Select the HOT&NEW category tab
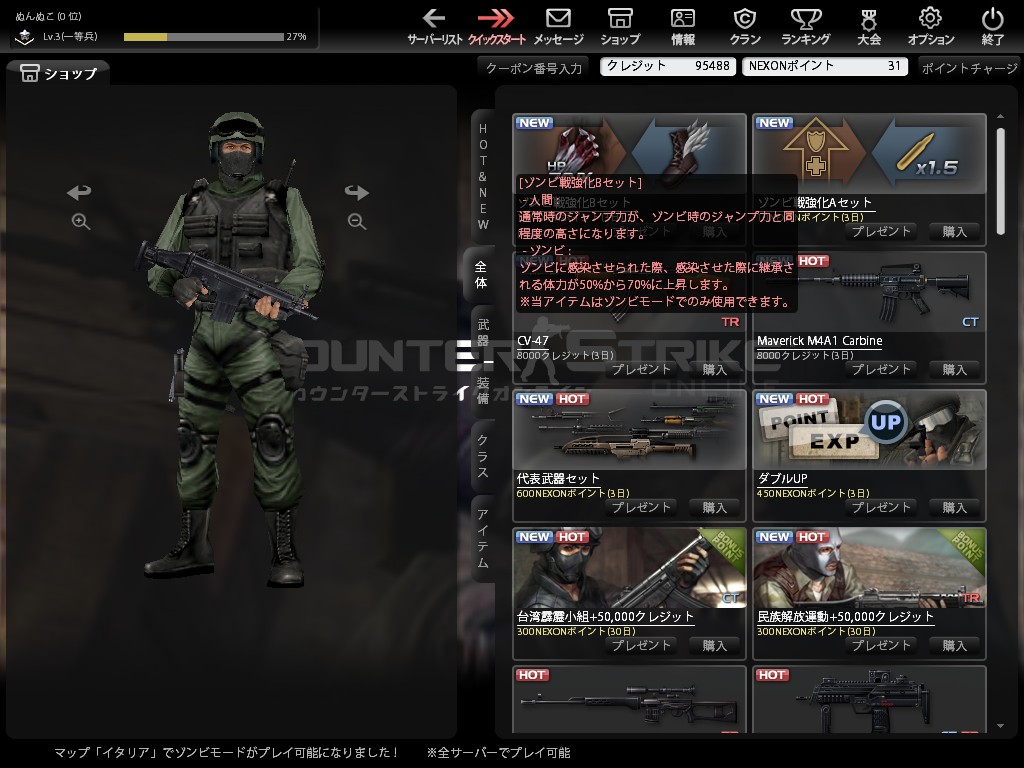The image size is (1024, 768). click(x=483, y=176)
